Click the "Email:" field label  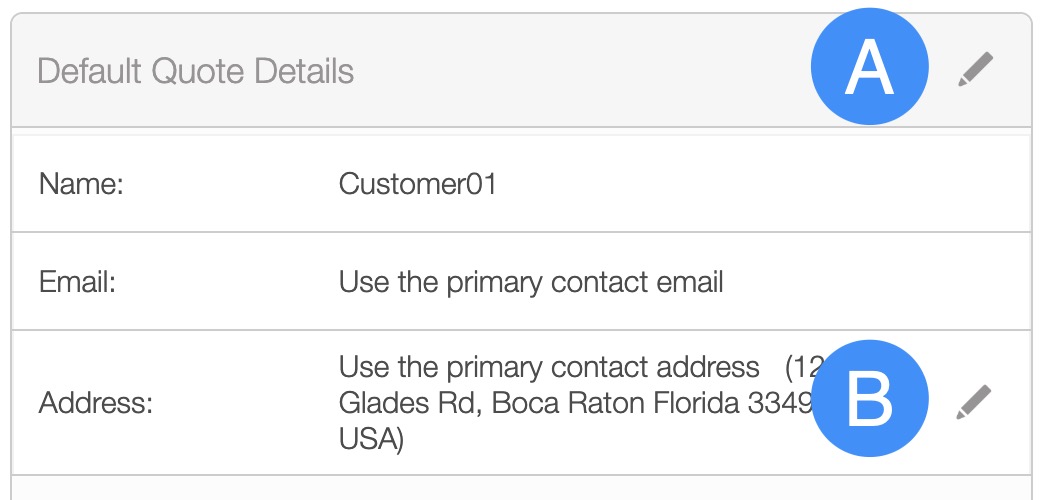tap(78, 282)
